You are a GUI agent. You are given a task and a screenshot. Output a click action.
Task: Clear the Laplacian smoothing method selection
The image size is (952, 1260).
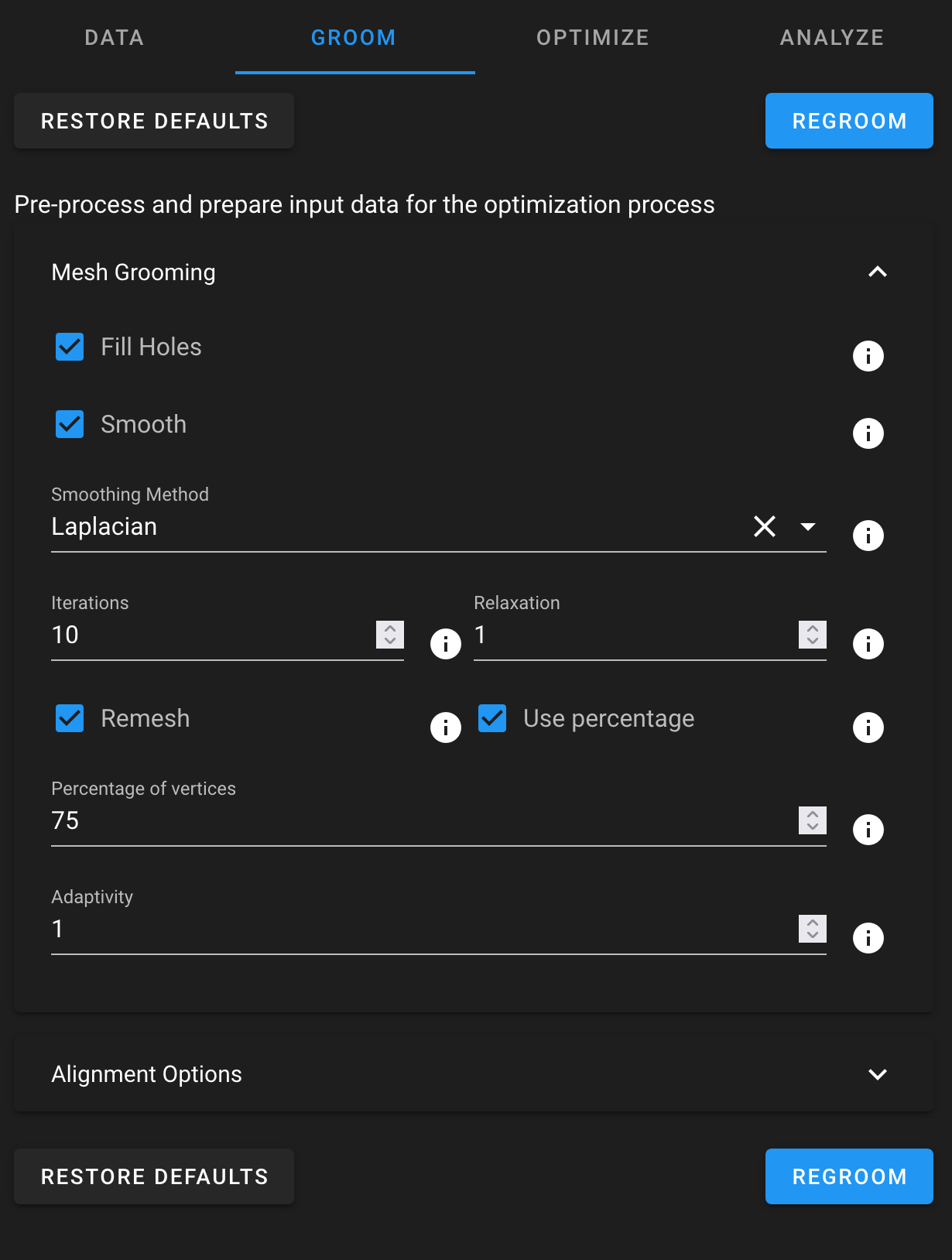point(765,526)
